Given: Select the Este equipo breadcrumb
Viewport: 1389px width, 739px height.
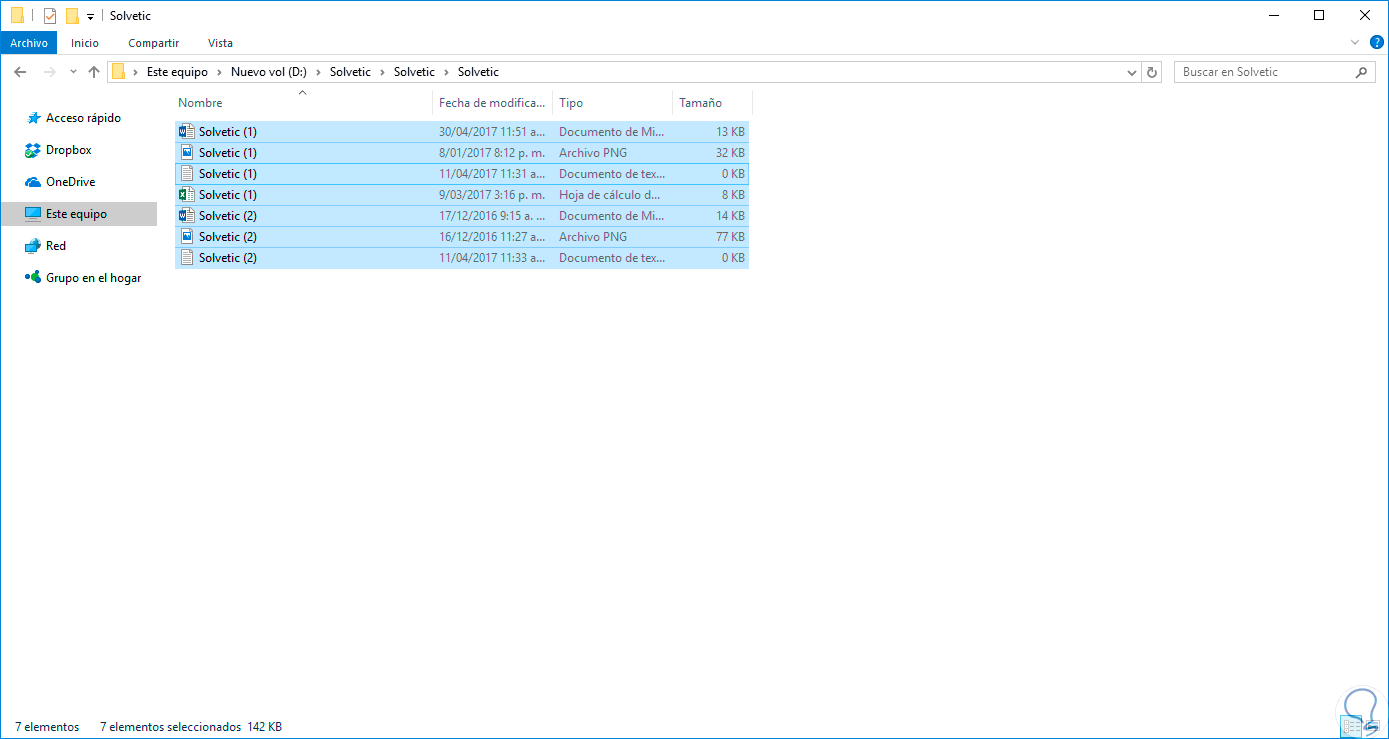Looking at the screenshot, I should 177,72.
